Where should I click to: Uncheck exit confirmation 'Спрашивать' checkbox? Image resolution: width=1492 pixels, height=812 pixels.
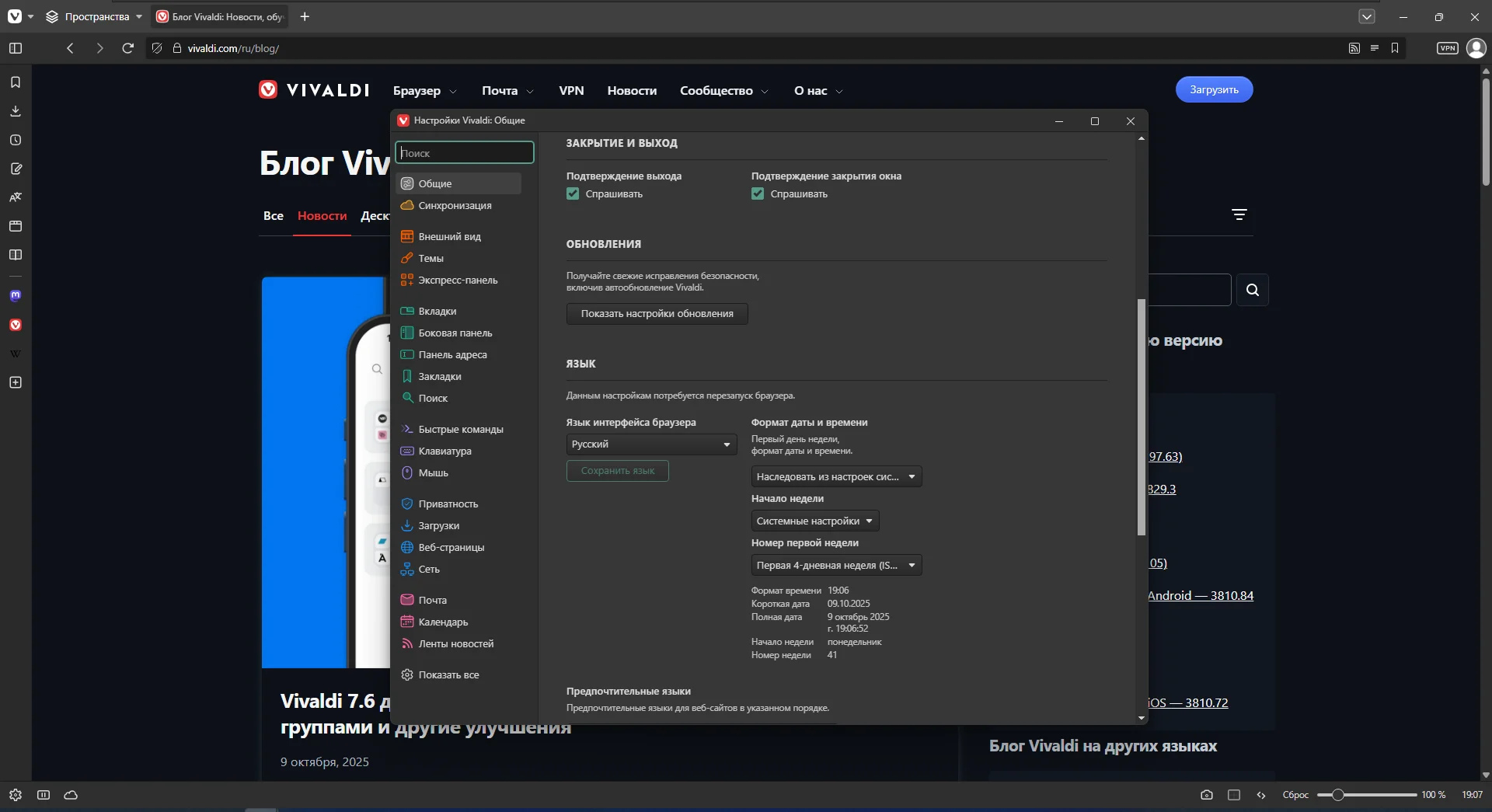[573, 194]
